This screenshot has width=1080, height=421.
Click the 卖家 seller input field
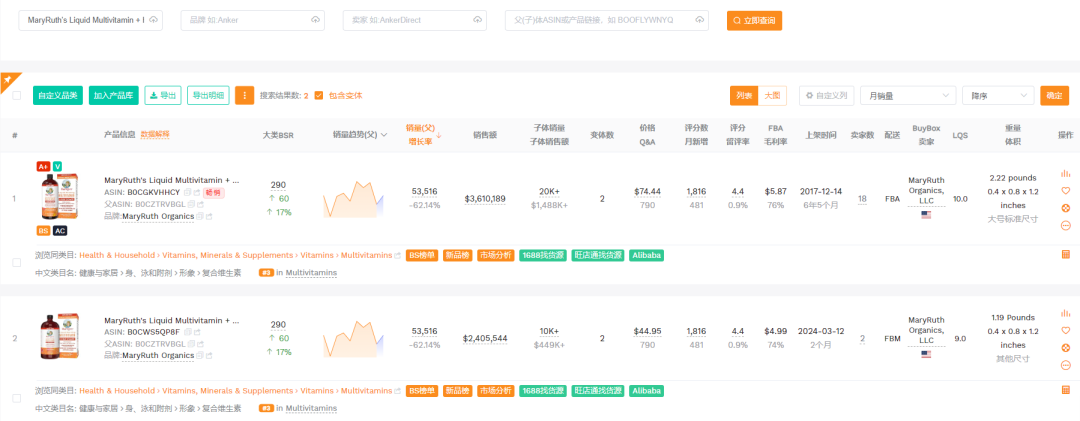click(x=410, y=20)
